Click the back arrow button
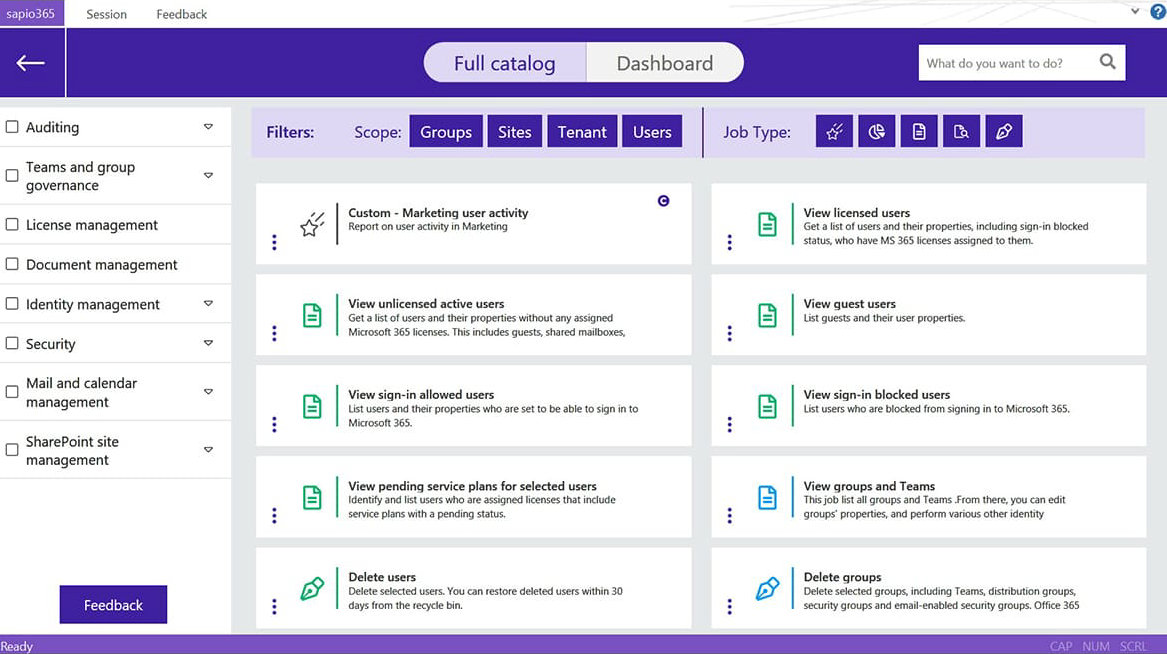This screenshot has height=654, width=1167. click(31, 63)
